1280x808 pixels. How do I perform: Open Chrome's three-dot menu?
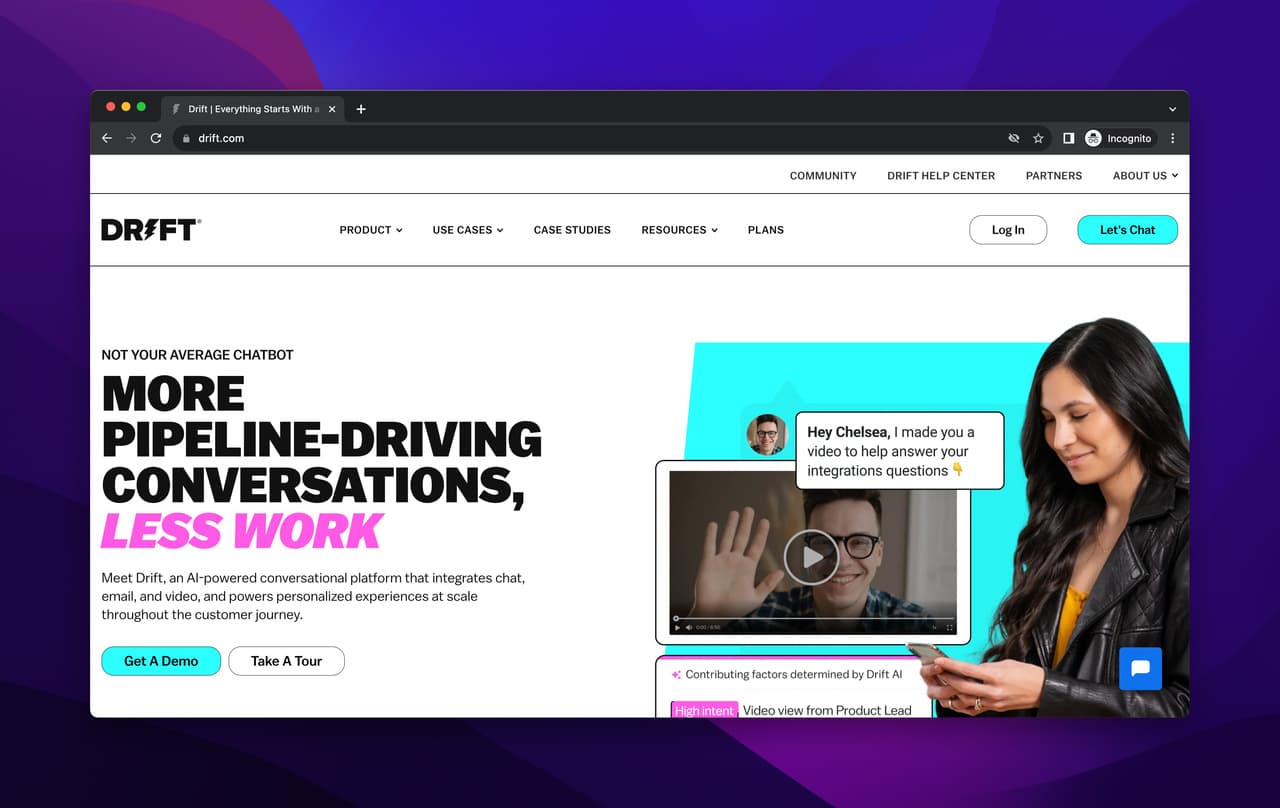[x=1173, y=138]
